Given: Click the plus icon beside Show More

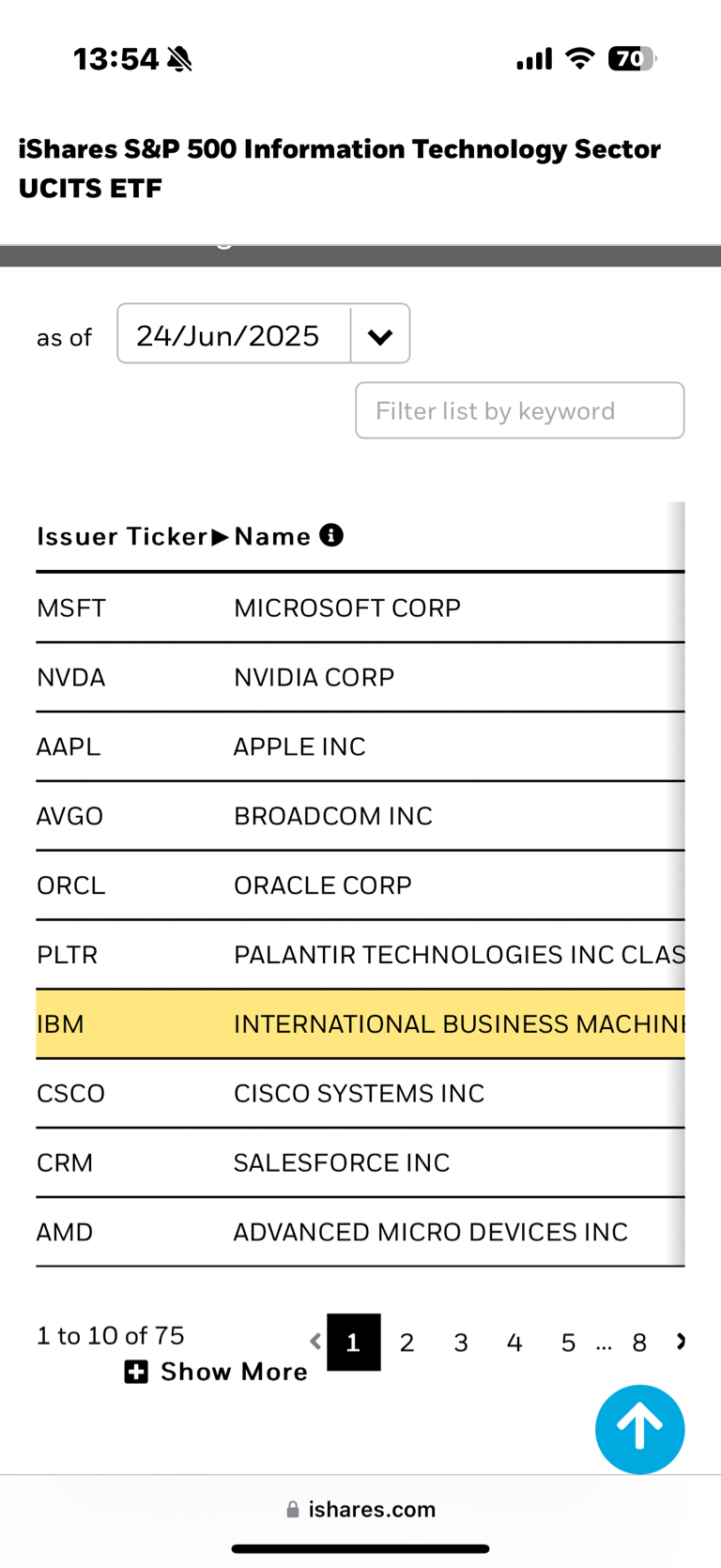Looking at the screenshot, I should point(136,1372).
